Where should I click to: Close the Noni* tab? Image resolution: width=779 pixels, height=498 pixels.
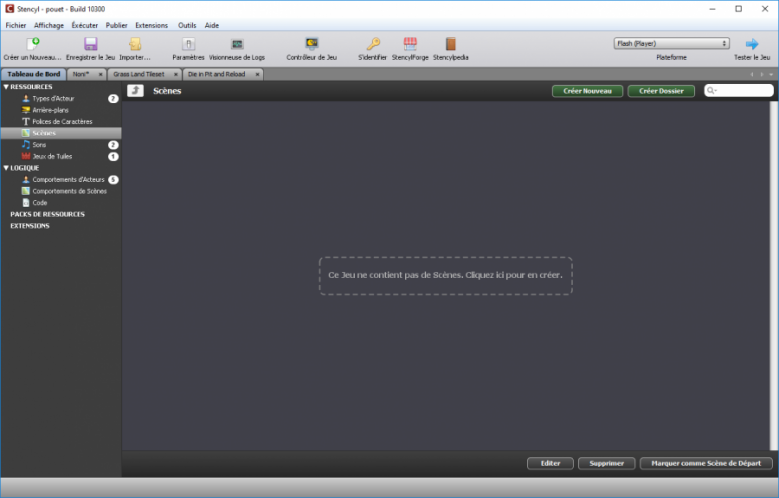[x=100, y=75]
